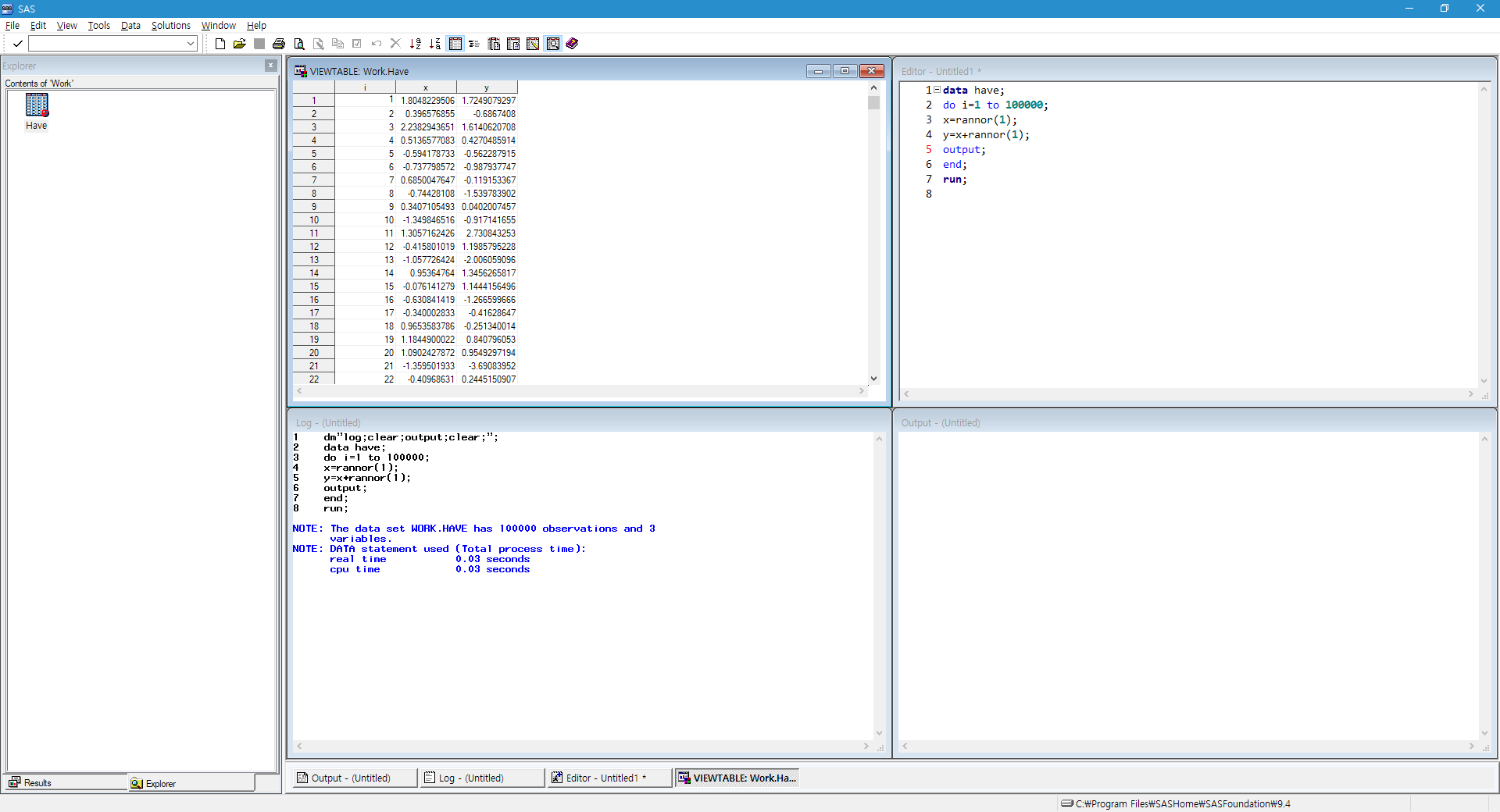Open a file using the Open folder icon
This screenshot has height=812, width=1500.
tap(240, 44)
